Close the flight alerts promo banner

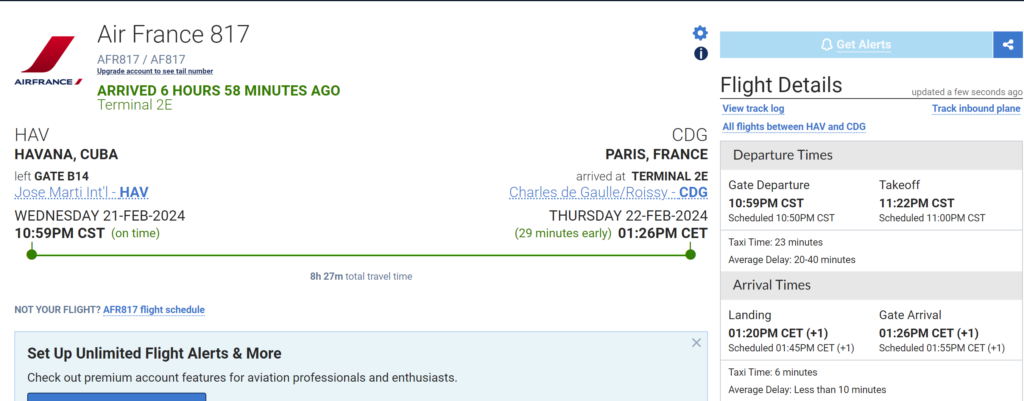(696, 343)
